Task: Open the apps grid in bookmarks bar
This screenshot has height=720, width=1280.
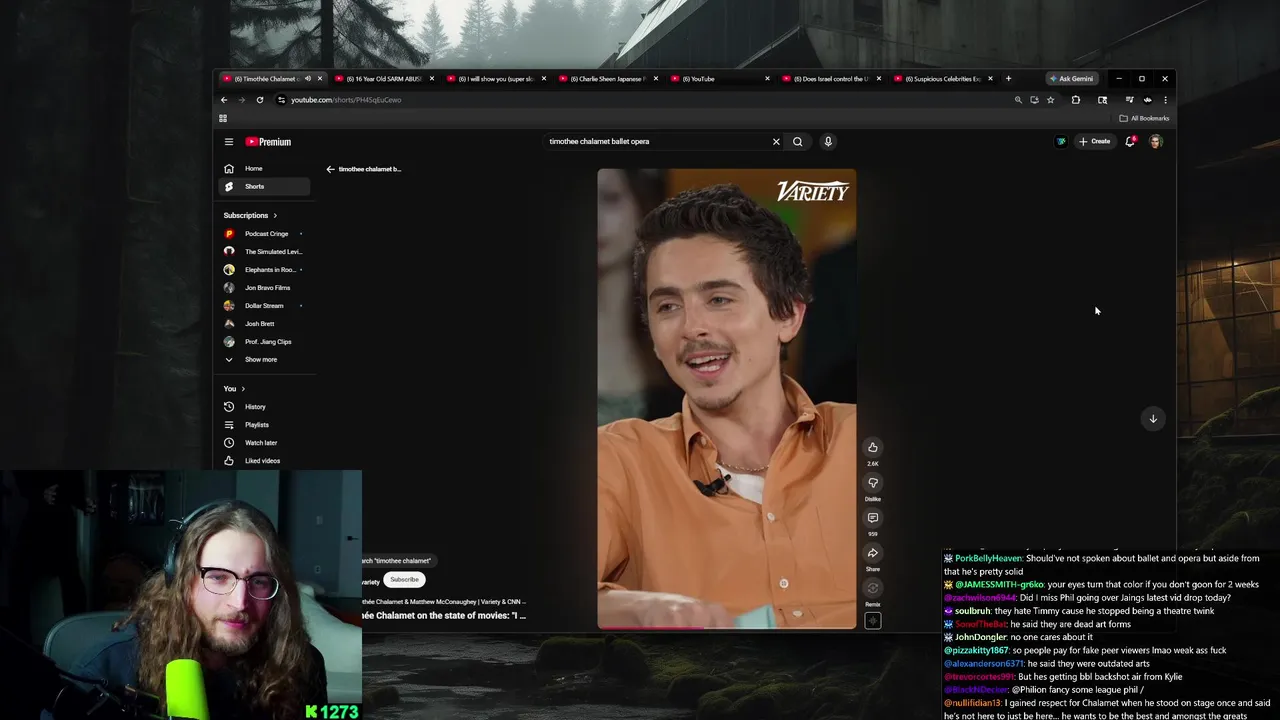Action: point(223,118)
